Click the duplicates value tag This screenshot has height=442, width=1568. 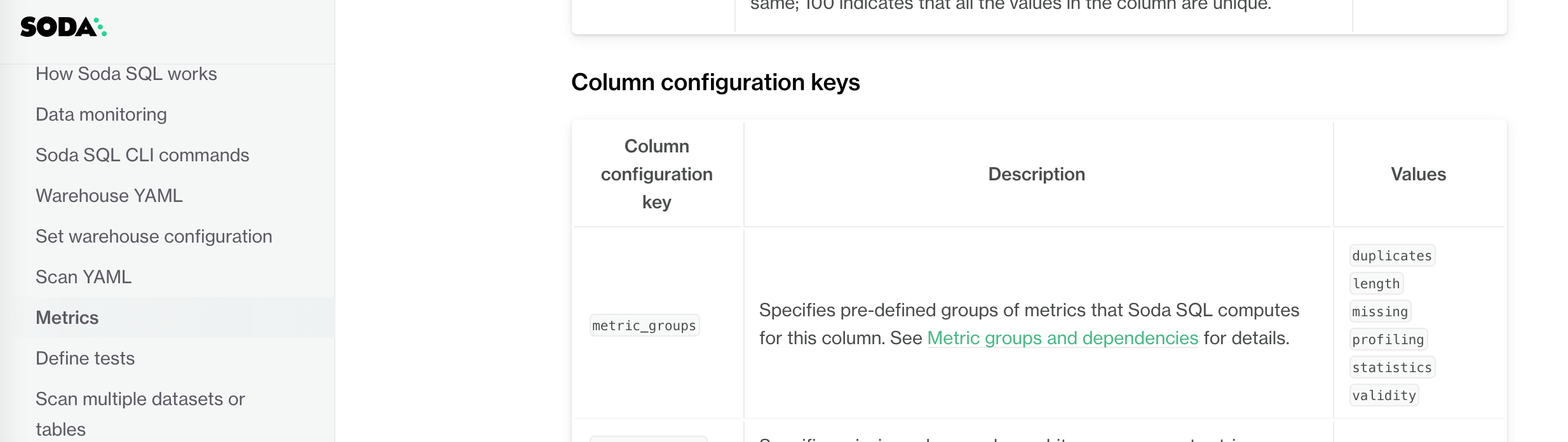[x=1391, y=255]
